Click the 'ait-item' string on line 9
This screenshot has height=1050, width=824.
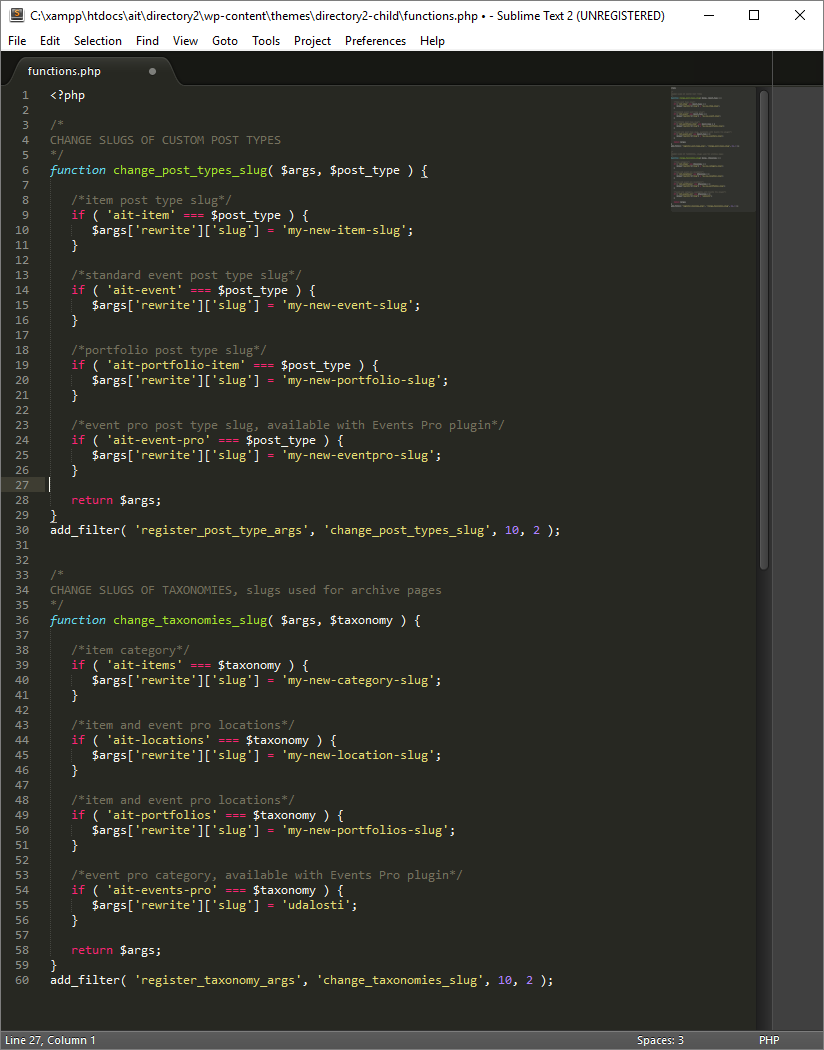(x=141, y=215)
